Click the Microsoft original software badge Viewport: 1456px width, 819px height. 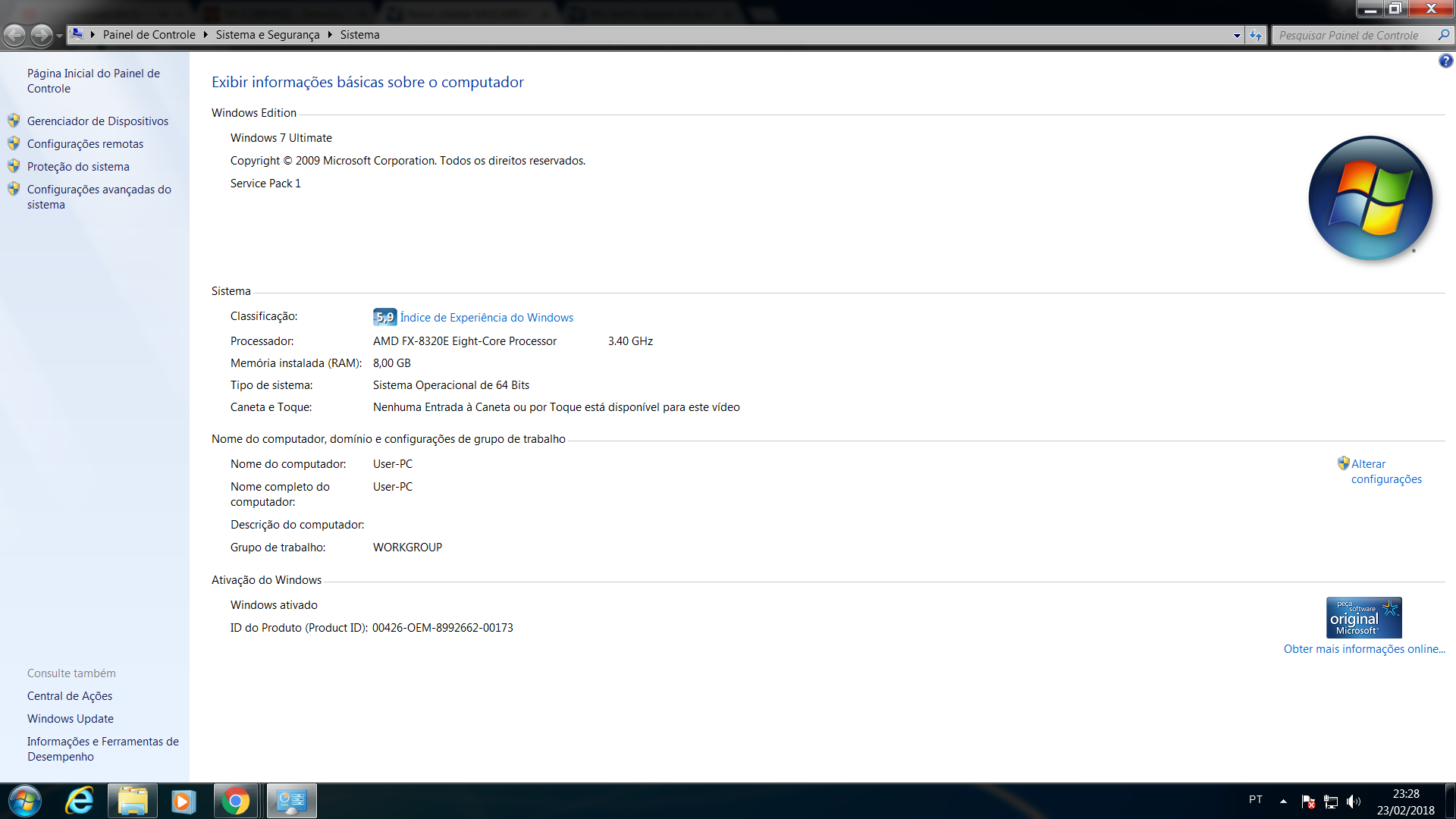click(1363, 617)
